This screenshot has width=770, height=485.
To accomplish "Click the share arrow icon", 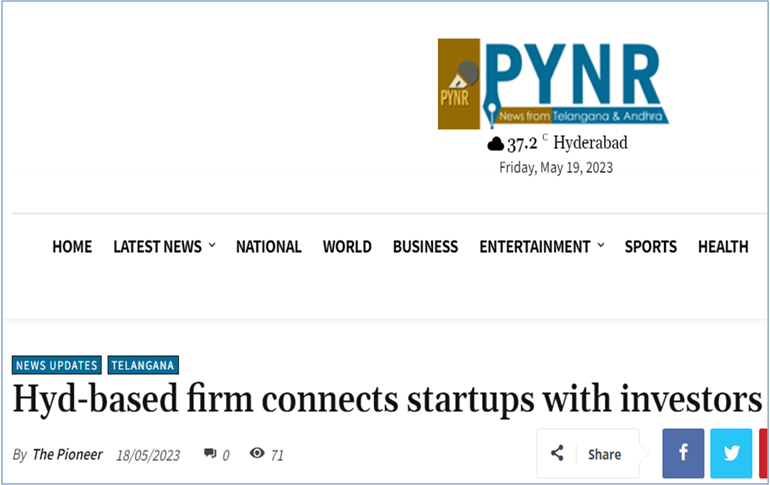I will [x=557, y=453].
